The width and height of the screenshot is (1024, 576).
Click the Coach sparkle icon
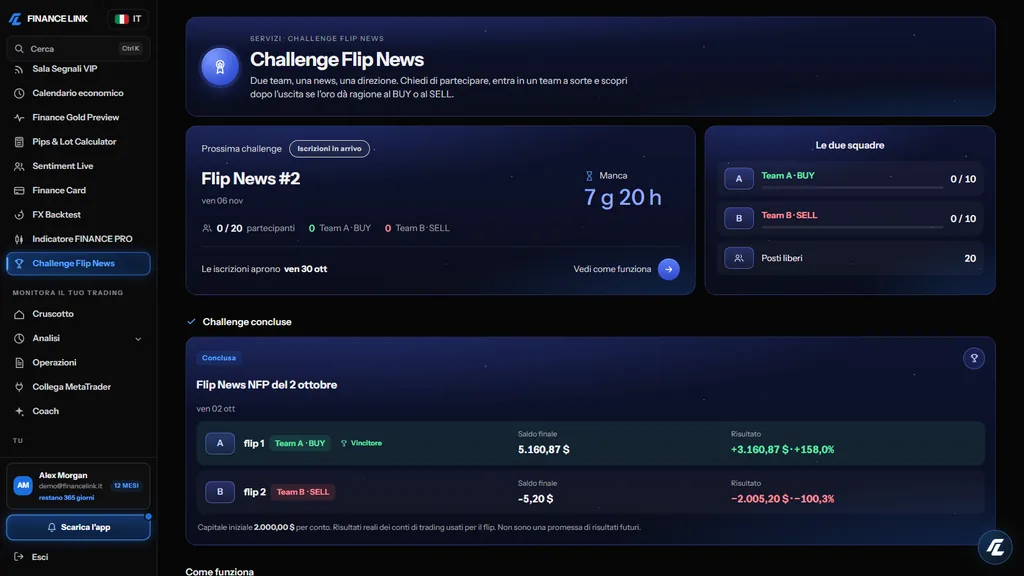pos(19,411)
